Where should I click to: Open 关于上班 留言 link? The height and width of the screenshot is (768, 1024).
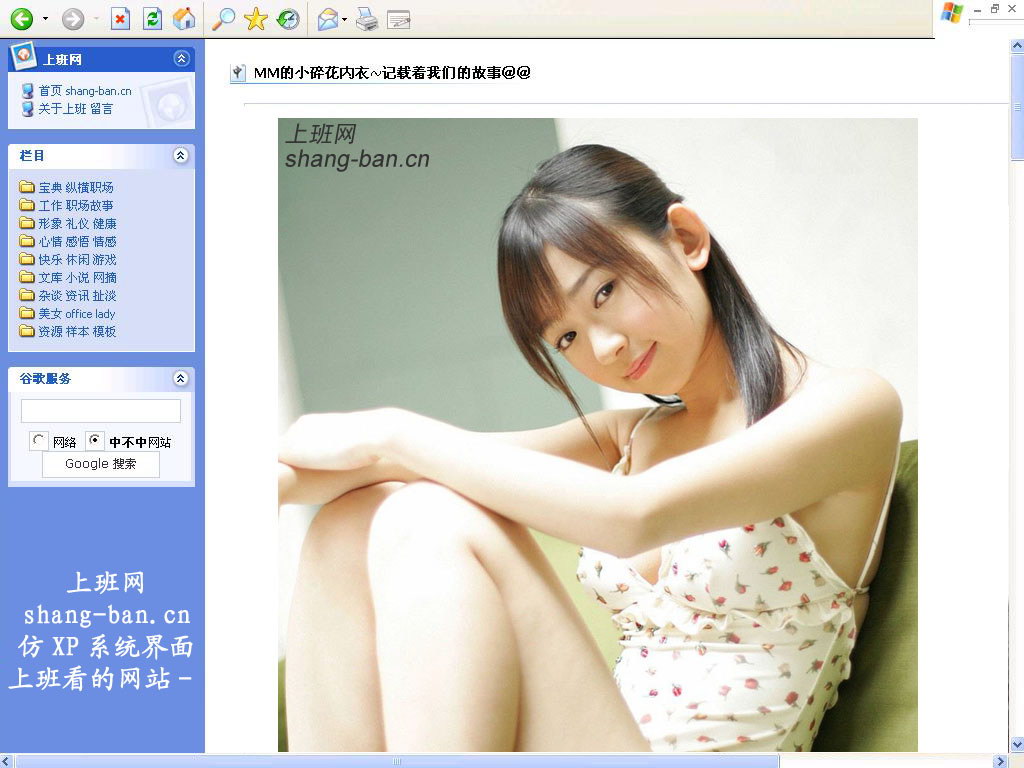(76, 108)
